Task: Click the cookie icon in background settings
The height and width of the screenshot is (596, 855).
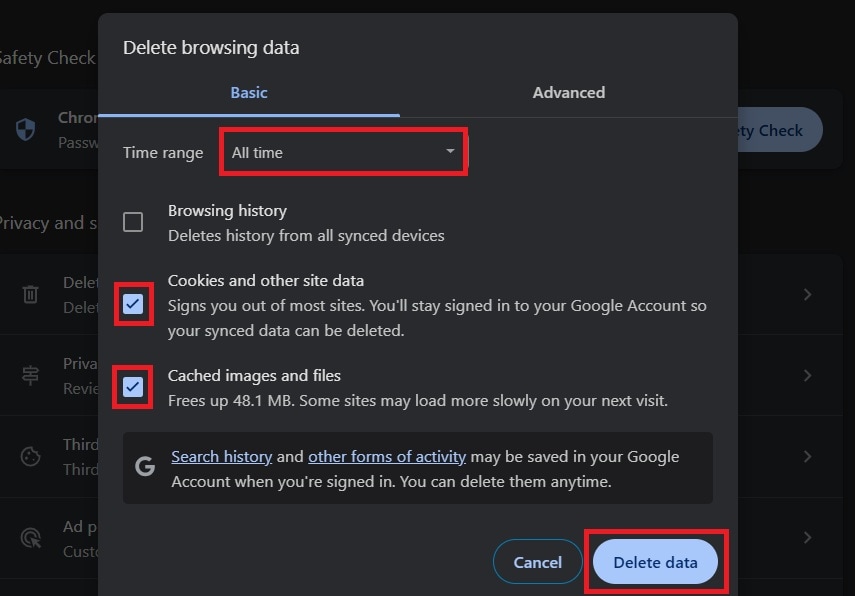Action: [x=31, y=456]
